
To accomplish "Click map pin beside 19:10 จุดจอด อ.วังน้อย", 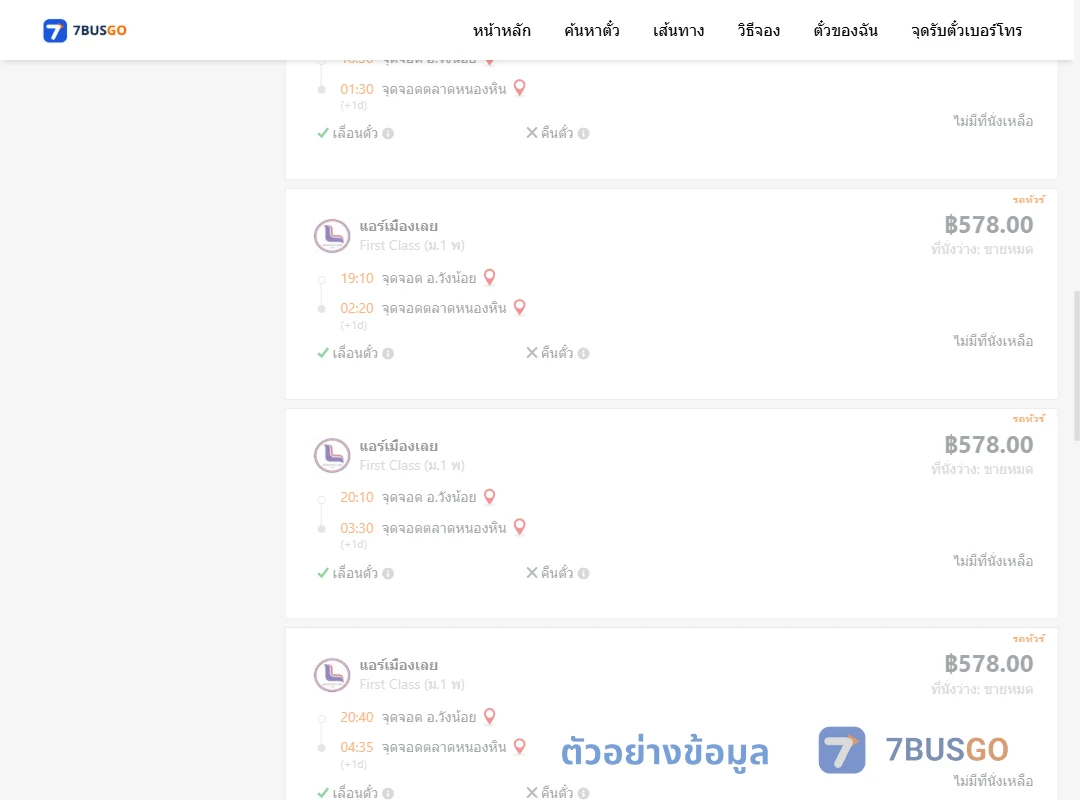I will pyautogui.click(x=490, y=277).
